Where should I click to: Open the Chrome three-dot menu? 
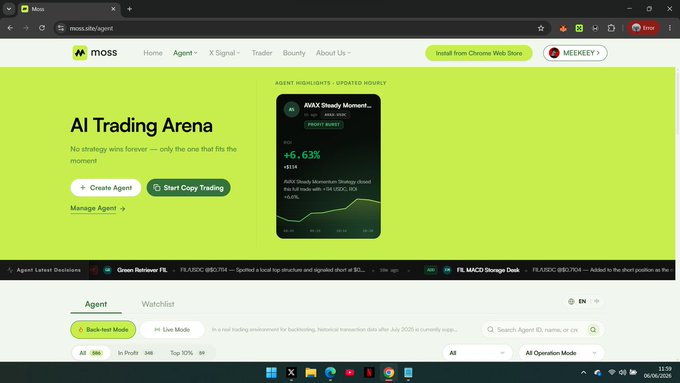670,28
